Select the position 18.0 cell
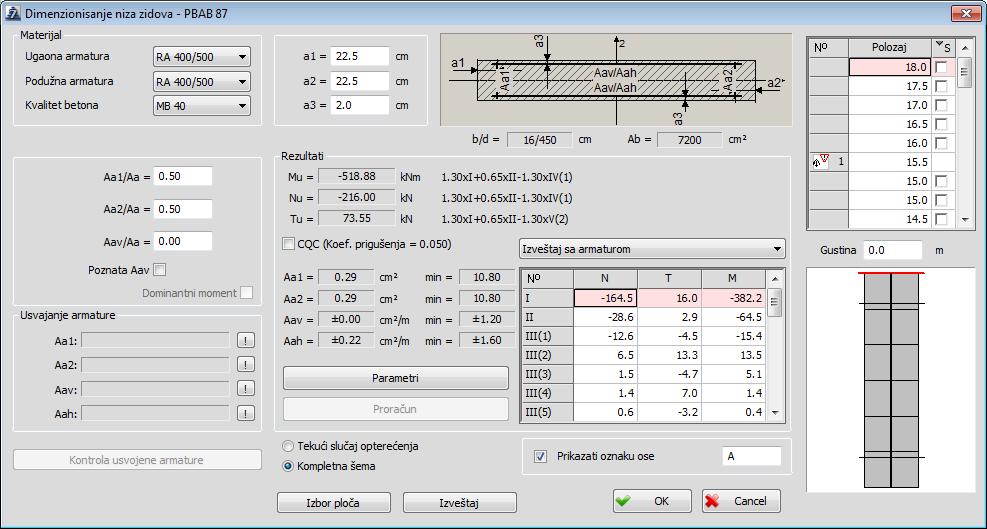 [x=890, y=67]
